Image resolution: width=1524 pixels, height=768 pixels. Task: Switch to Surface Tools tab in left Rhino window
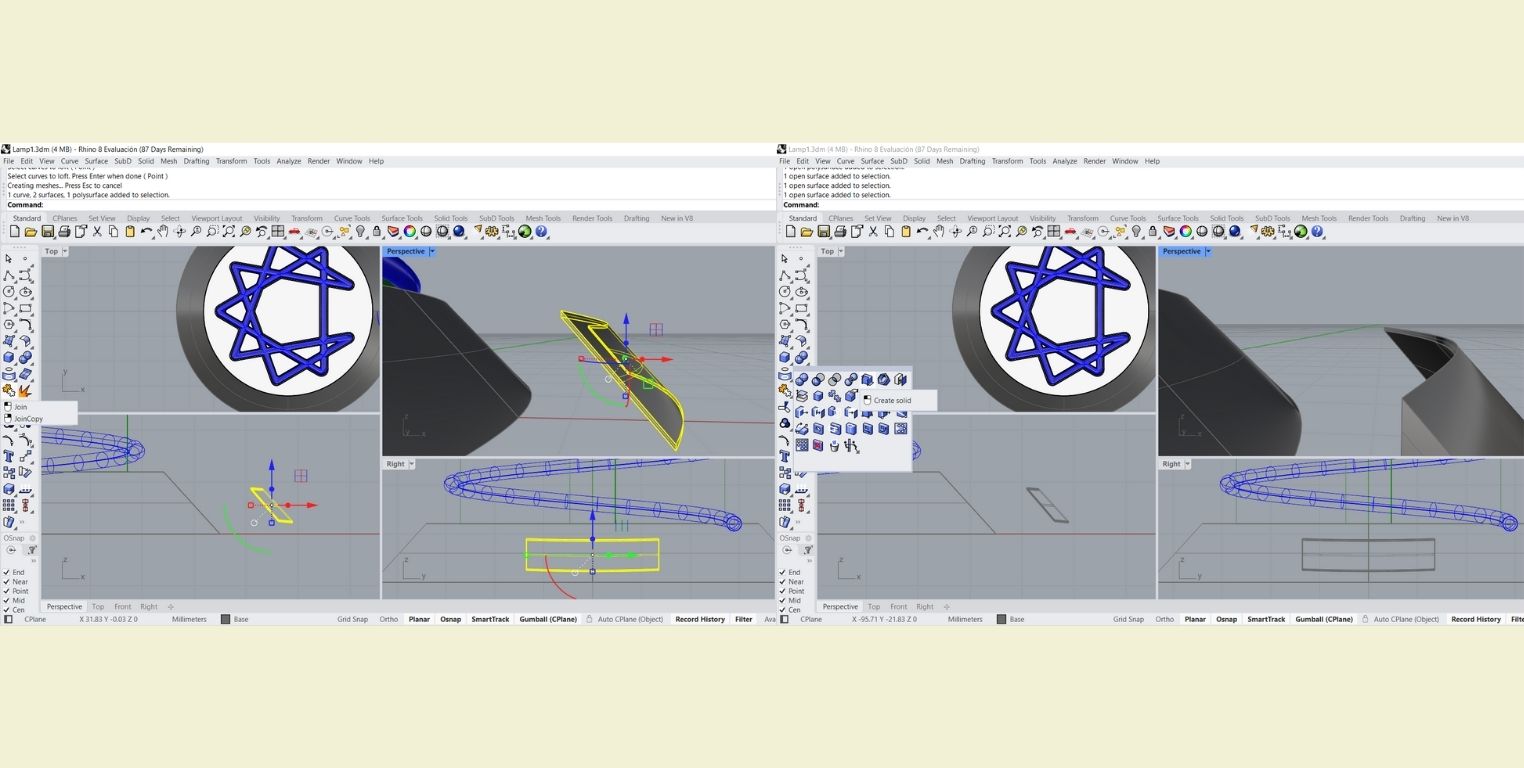click(x=402, y=218)
